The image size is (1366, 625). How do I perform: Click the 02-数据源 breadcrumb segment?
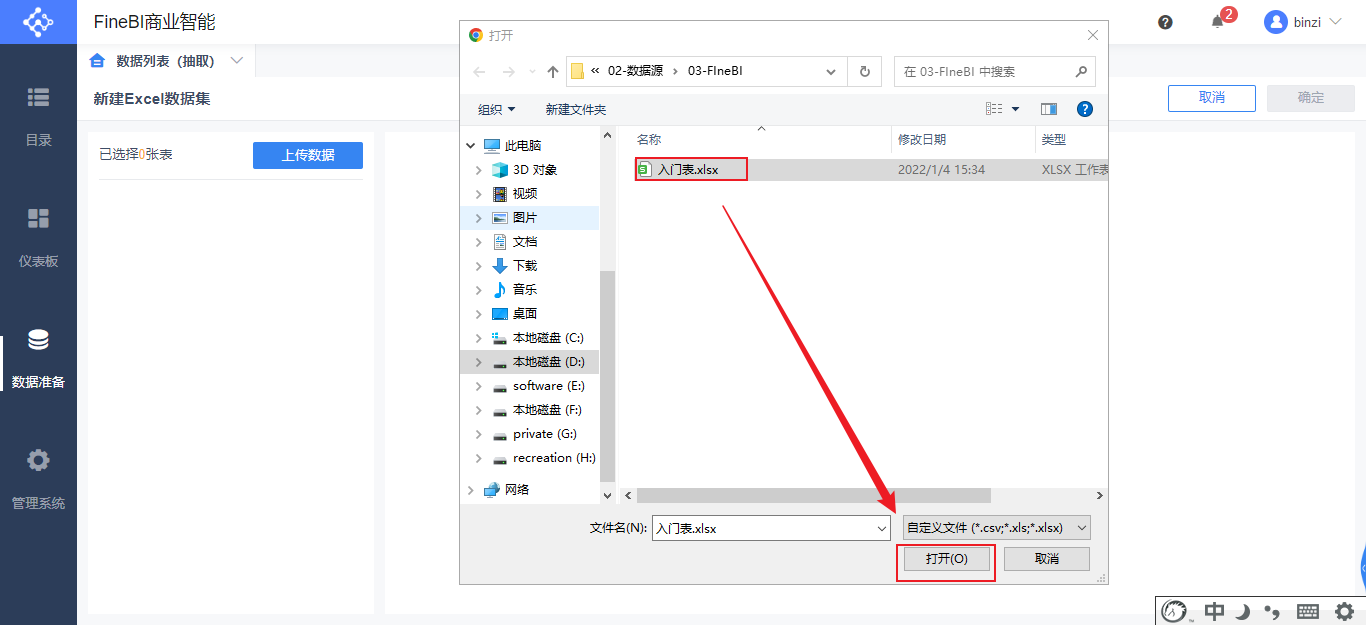tap(635, 72)
